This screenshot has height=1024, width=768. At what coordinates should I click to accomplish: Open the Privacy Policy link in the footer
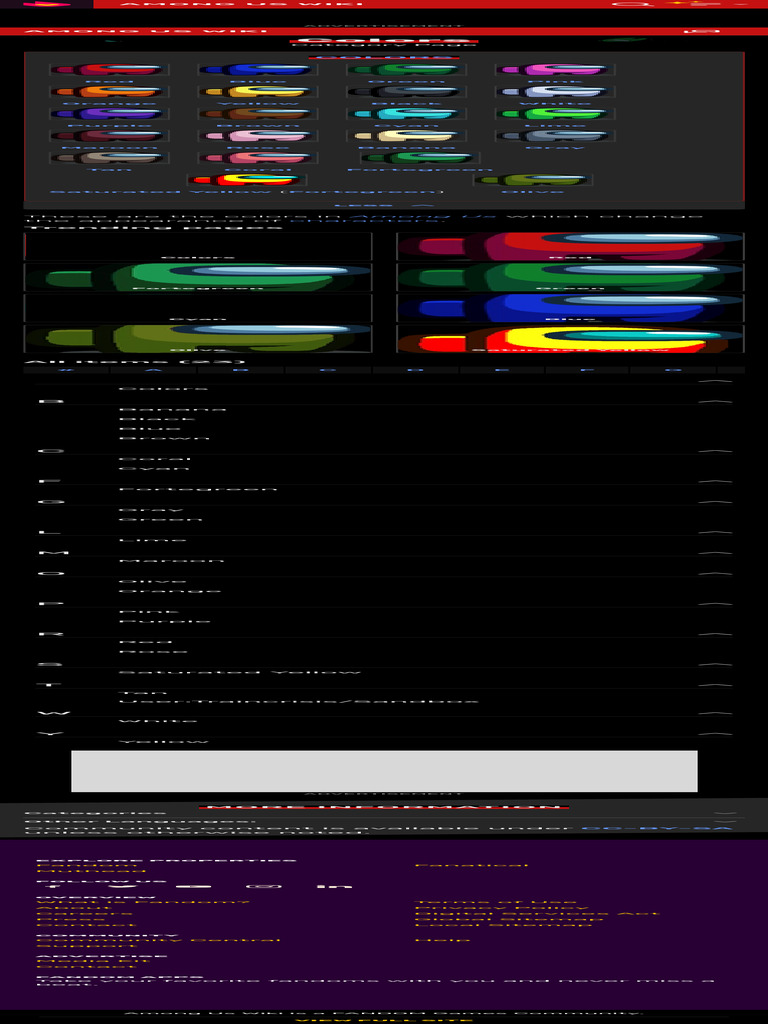(x=502, y=908)
